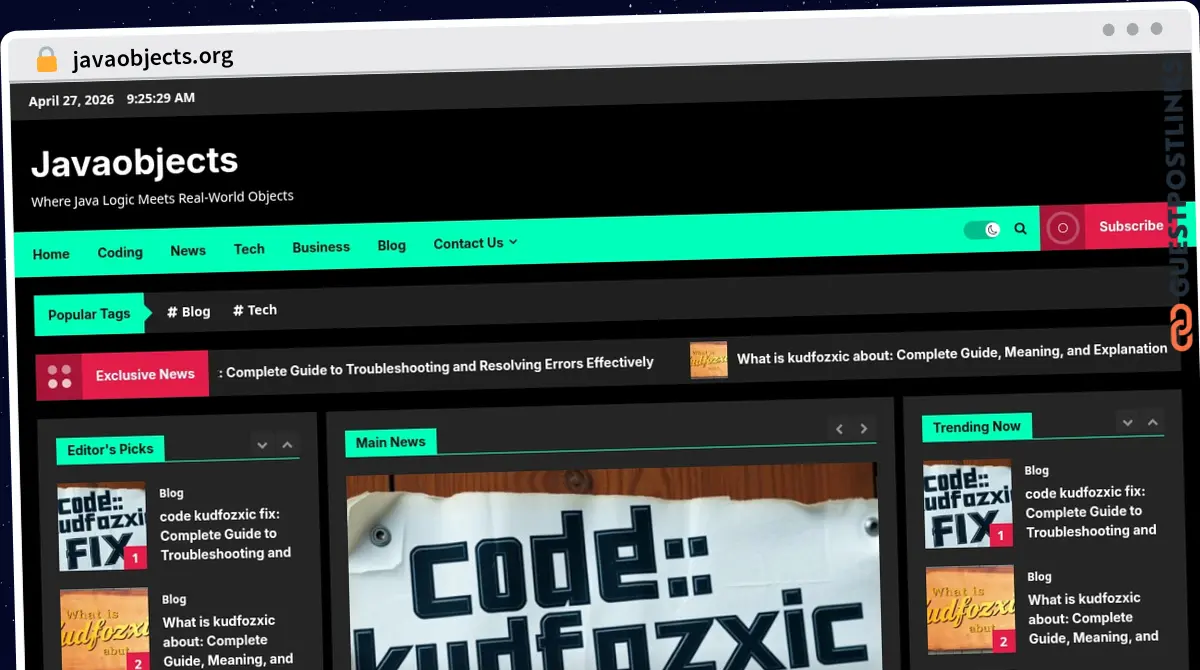
Task: Open the # Blog popular tag
Action: (x=188, y=311)
